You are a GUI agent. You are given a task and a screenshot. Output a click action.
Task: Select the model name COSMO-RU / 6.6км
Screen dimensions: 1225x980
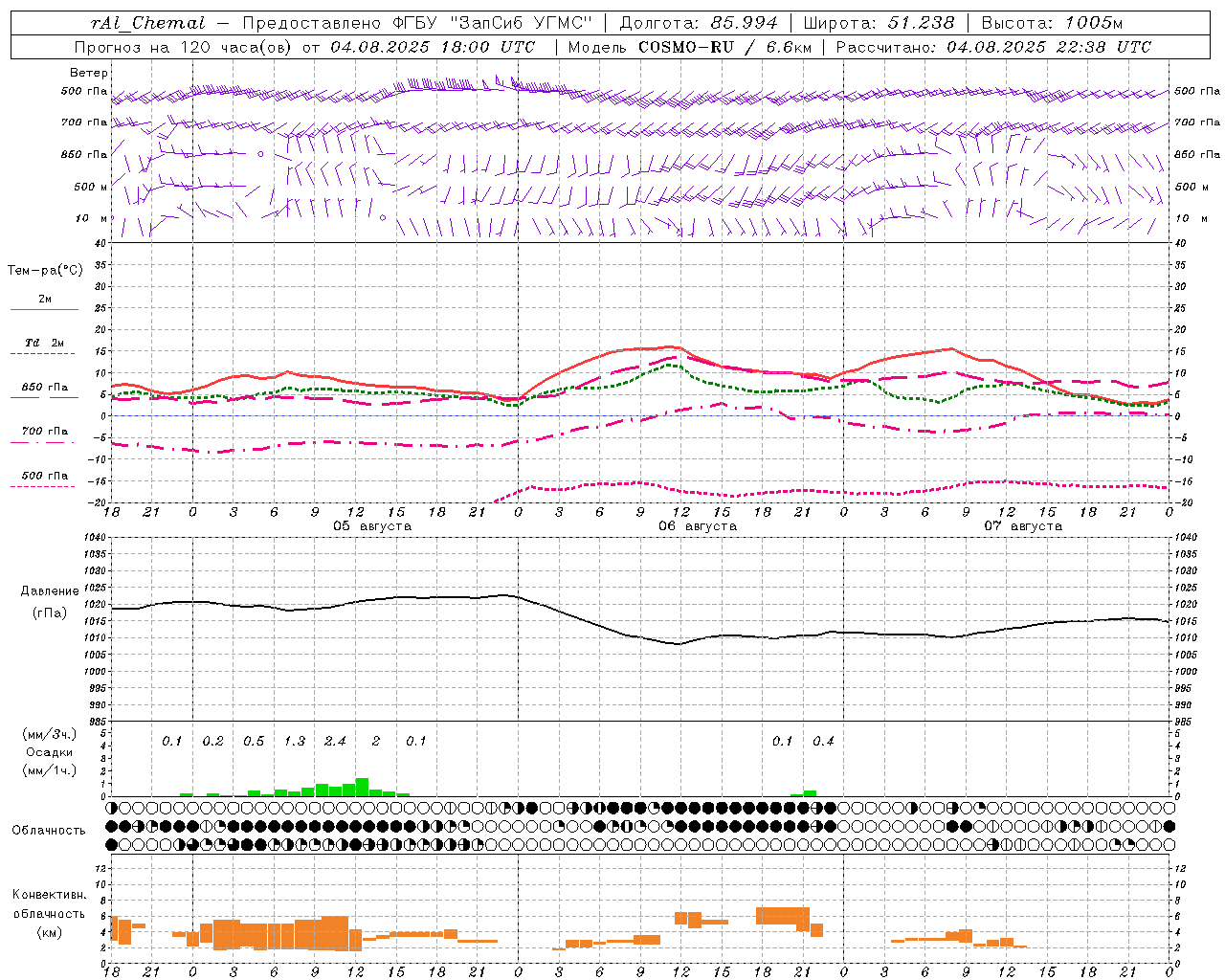click(x=724, y=47)
